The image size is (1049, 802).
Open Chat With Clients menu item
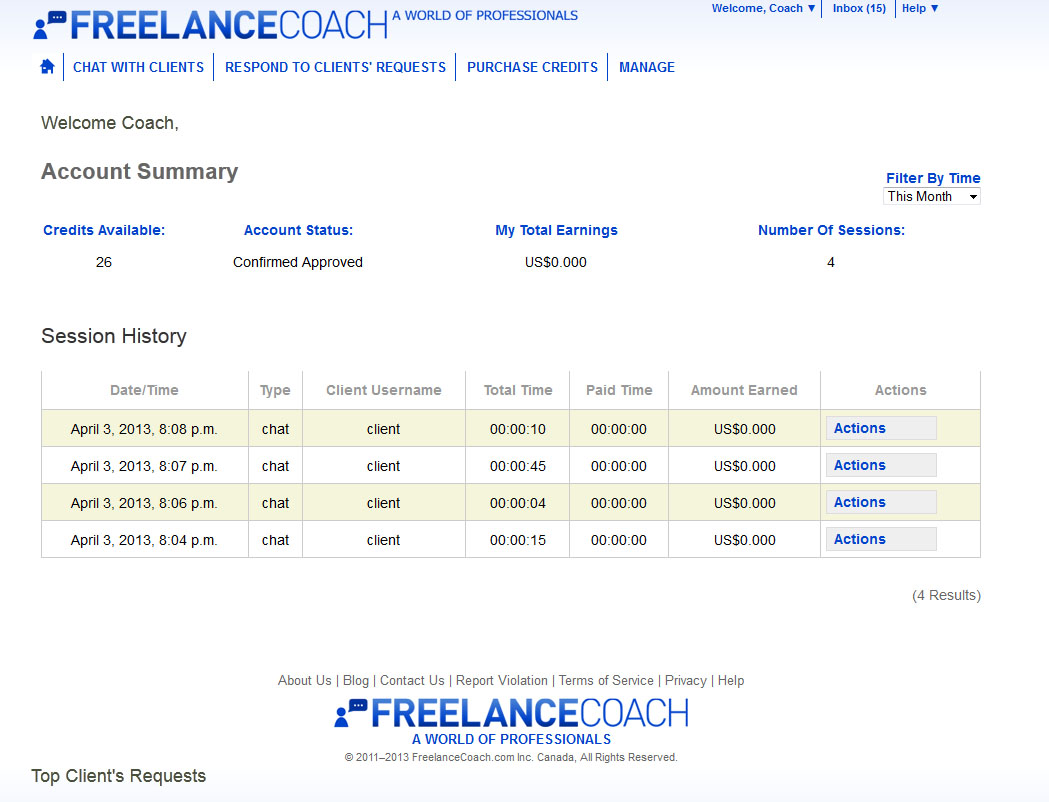tap(138, 68)
